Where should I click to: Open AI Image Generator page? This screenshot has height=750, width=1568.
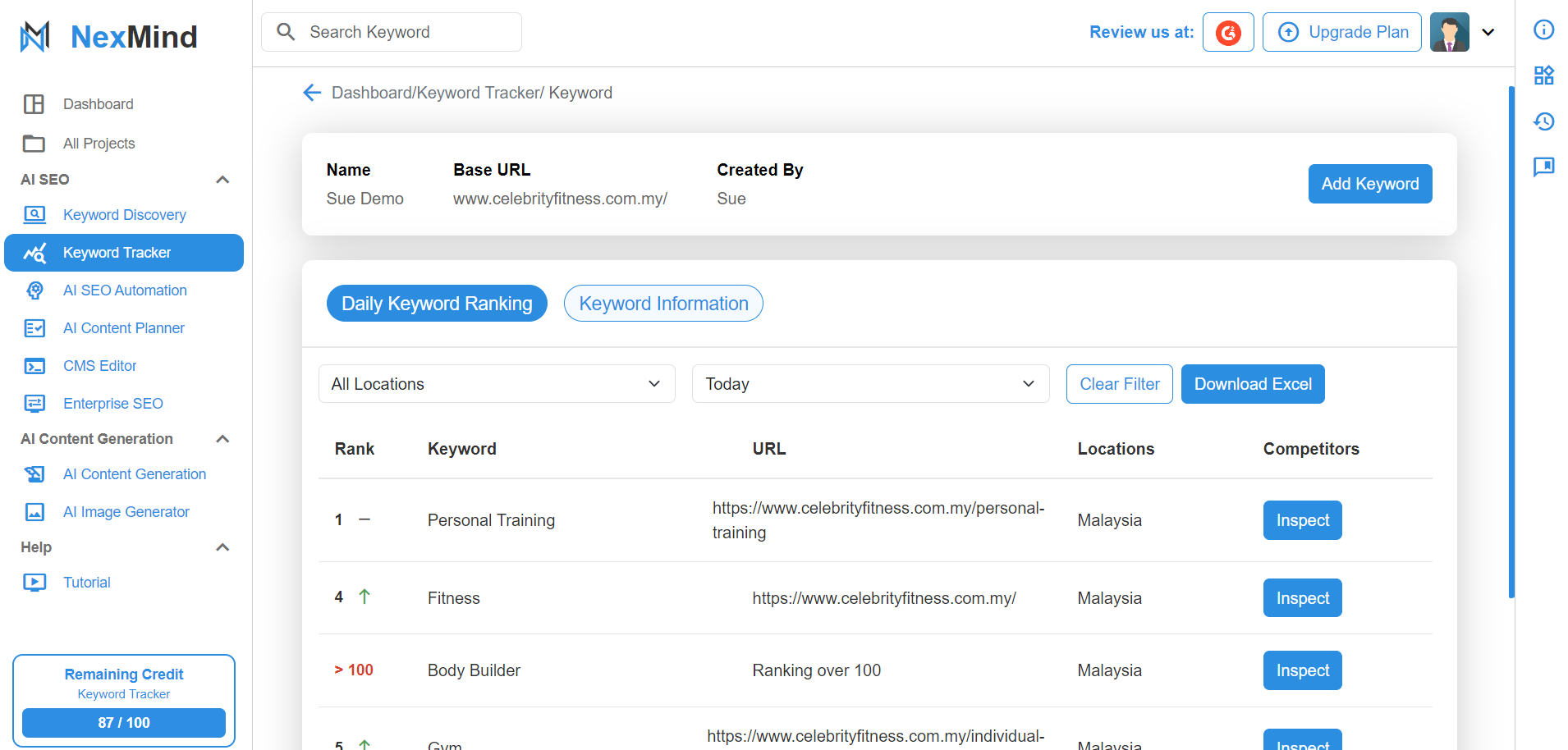click(126, 512)
